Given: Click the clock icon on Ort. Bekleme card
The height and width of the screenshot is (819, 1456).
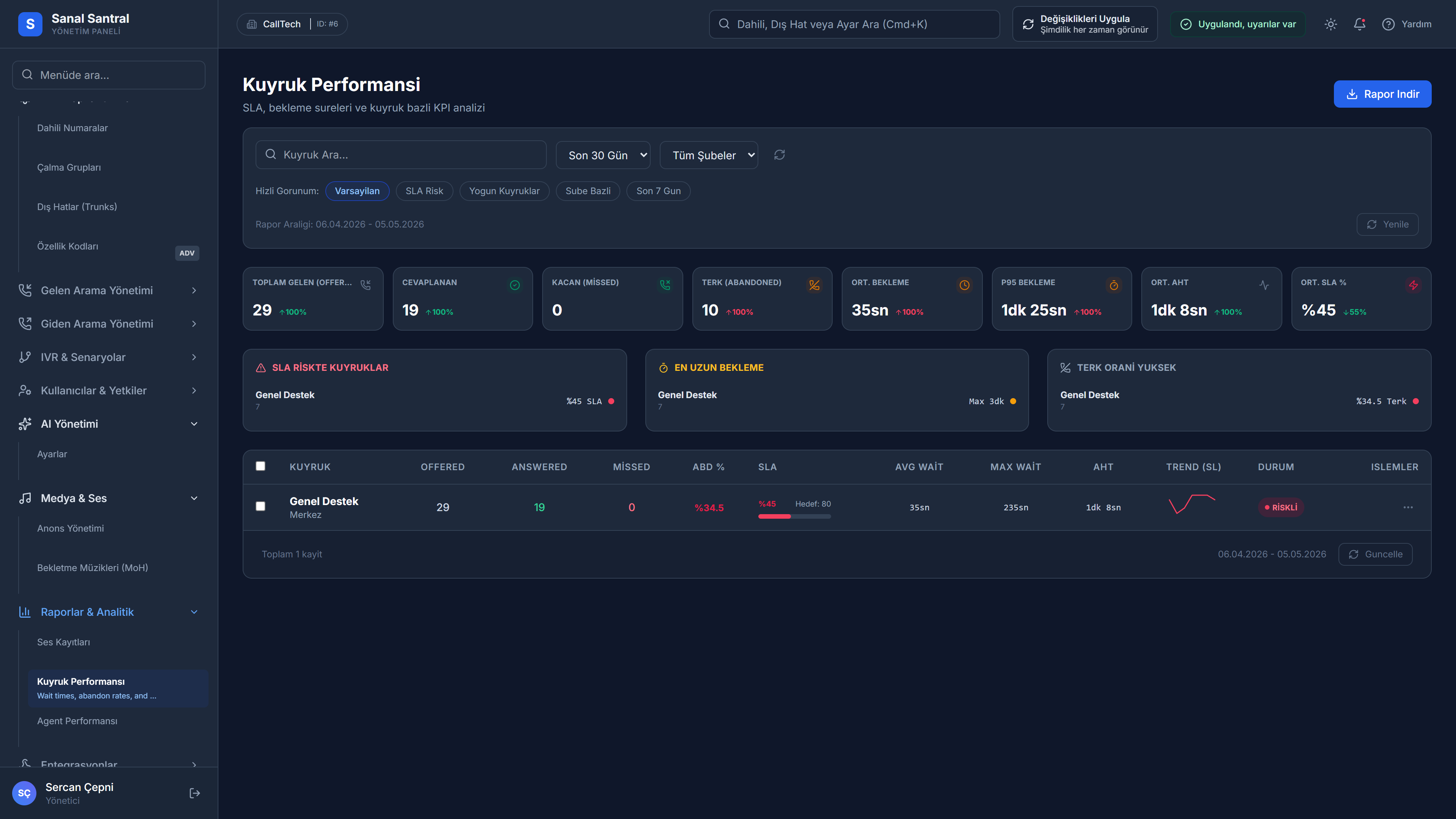Looking at the screenshot, I should pyautogui.click(x=964, y=285).
